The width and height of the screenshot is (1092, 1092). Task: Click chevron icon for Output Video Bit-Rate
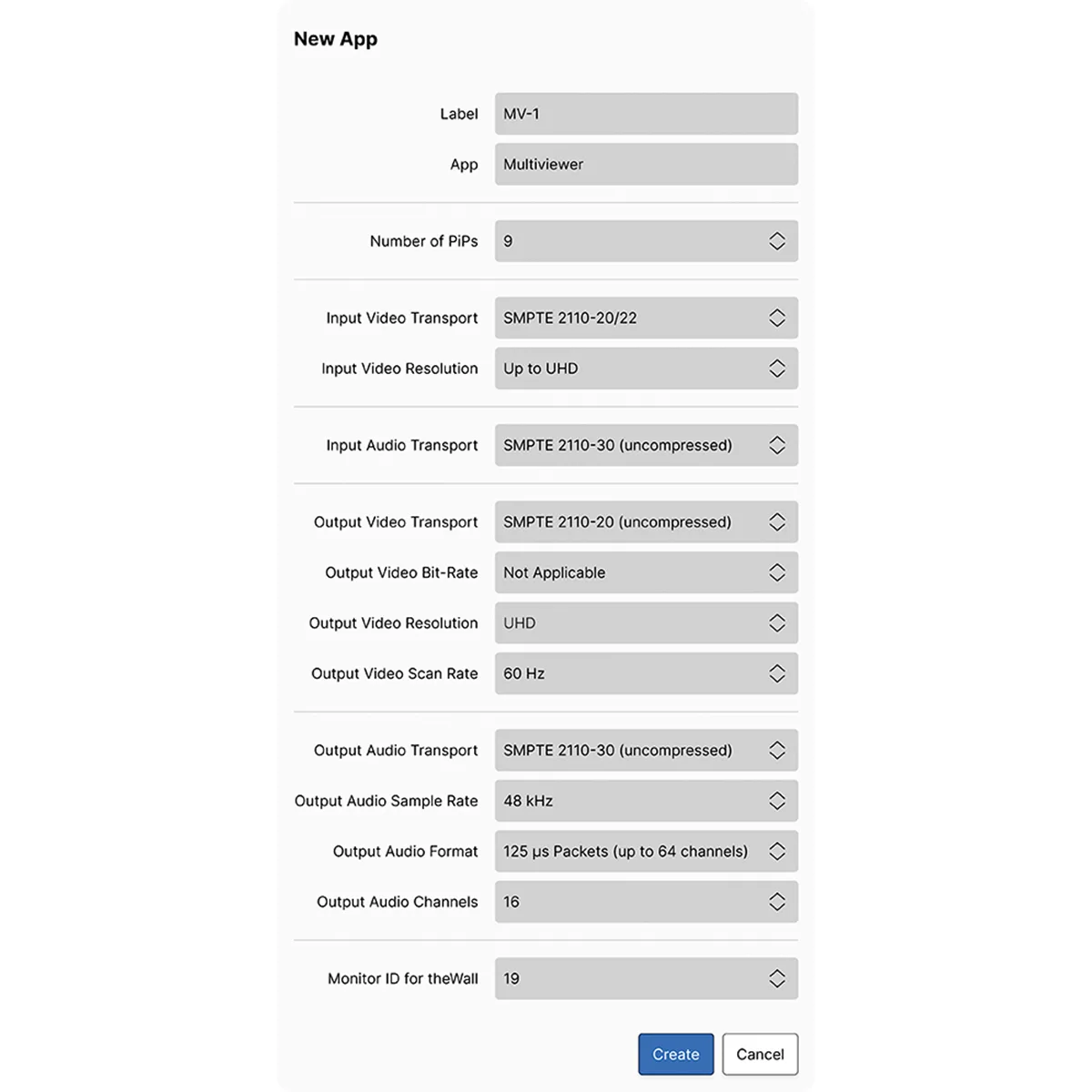tap(776, 572)
